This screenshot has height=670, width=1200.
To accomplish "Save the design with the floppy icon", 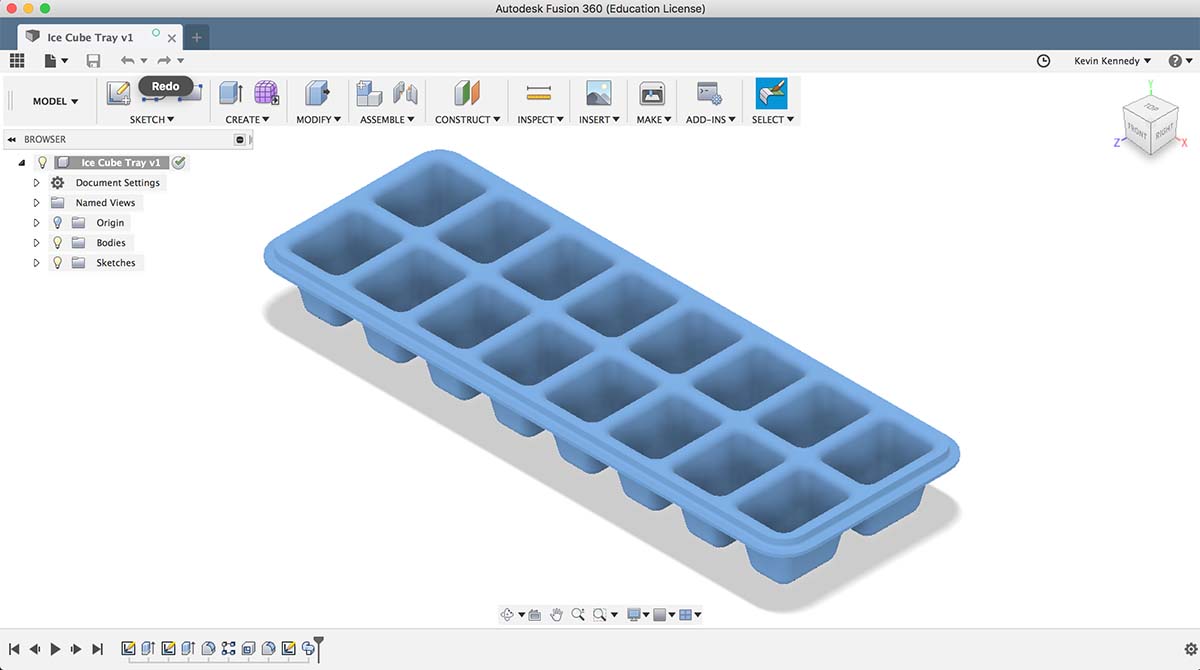I will click(93, 61).
